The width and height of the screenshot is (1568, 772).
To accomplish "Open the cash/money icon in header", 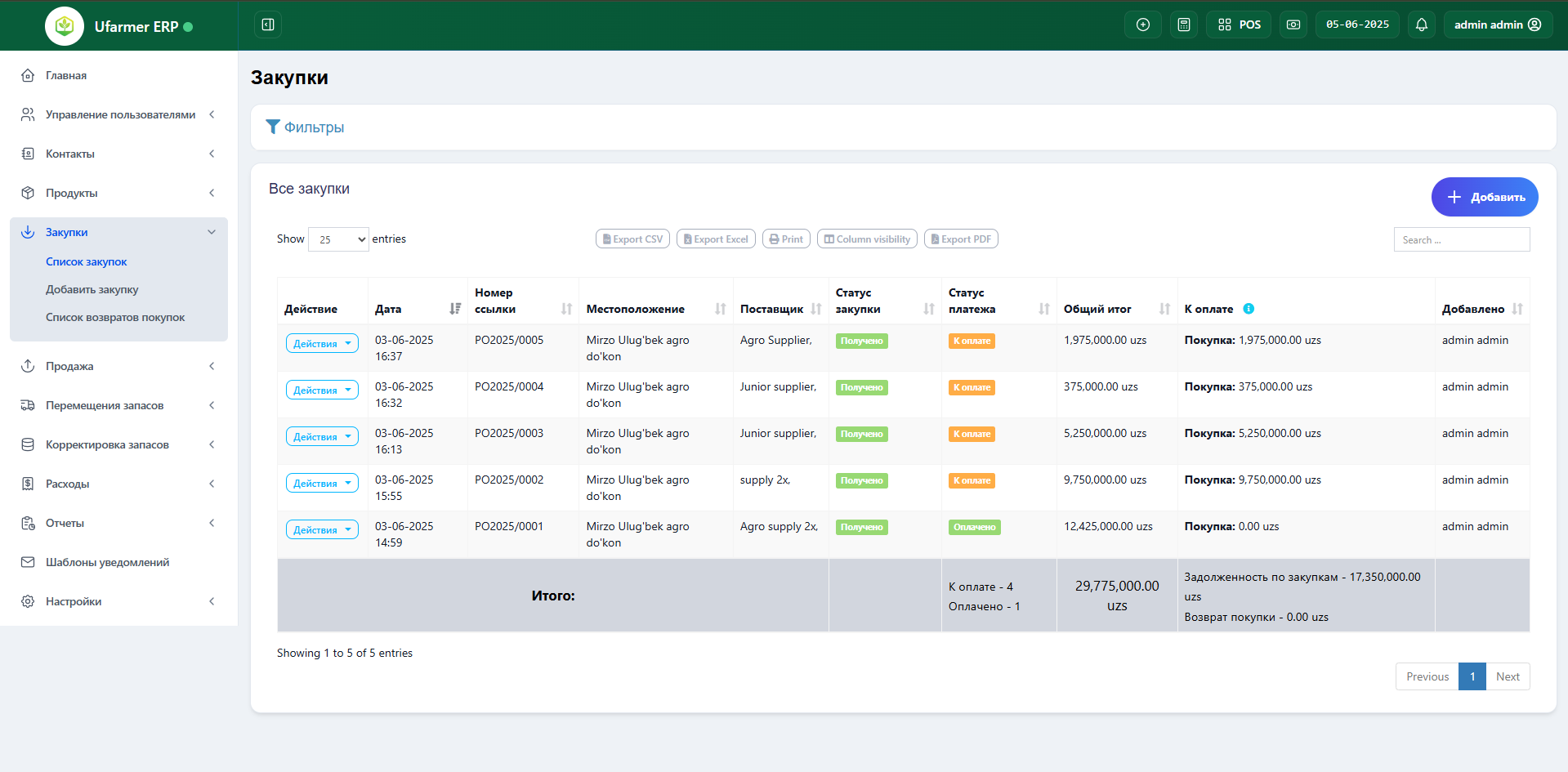I will tap(1293, 25).
